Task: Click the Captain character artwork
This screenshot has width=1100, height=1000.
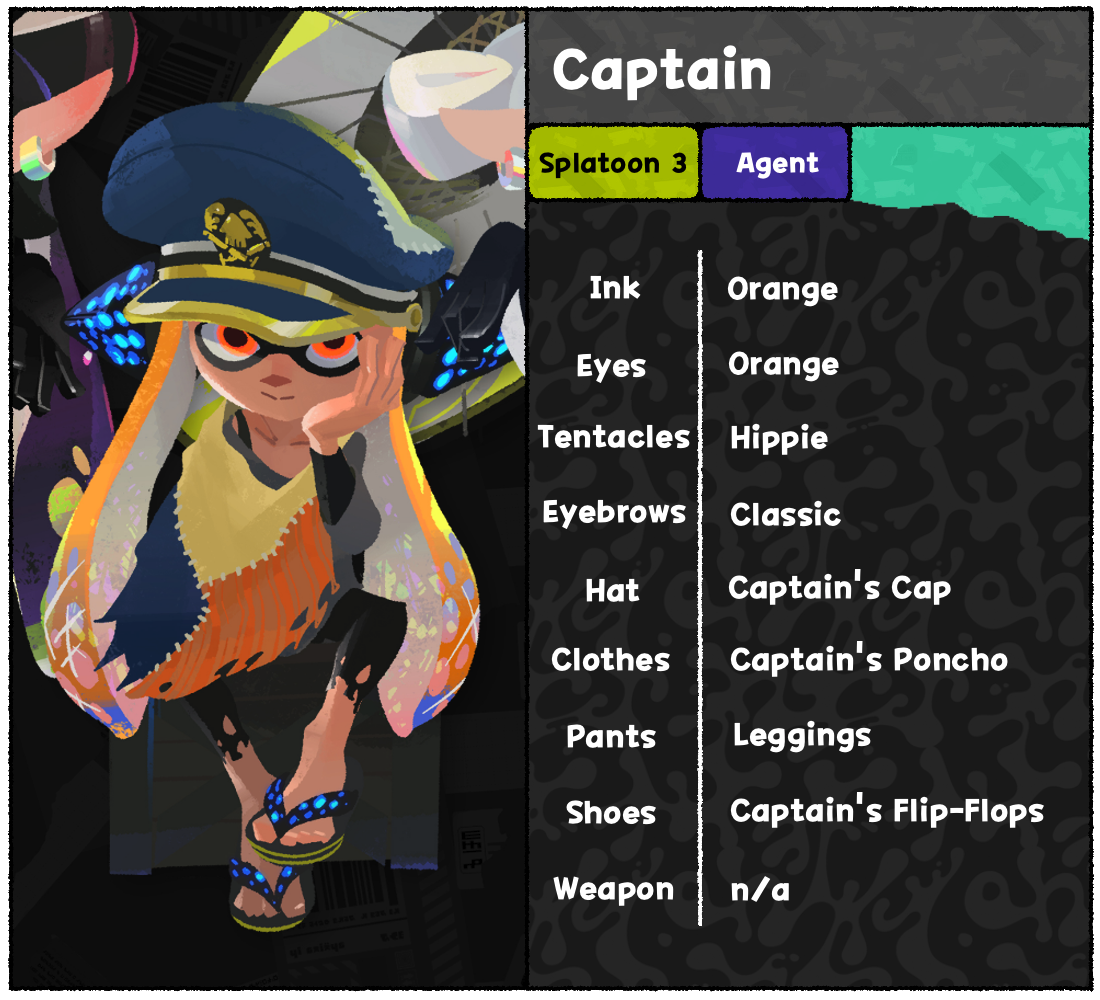Action: coord(269,500)
